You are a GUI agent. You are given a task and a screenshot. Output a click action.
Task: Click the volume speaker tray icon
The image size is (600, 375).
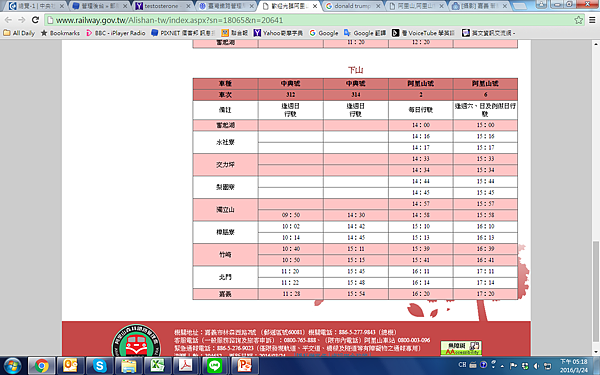(x=536, y=366)
